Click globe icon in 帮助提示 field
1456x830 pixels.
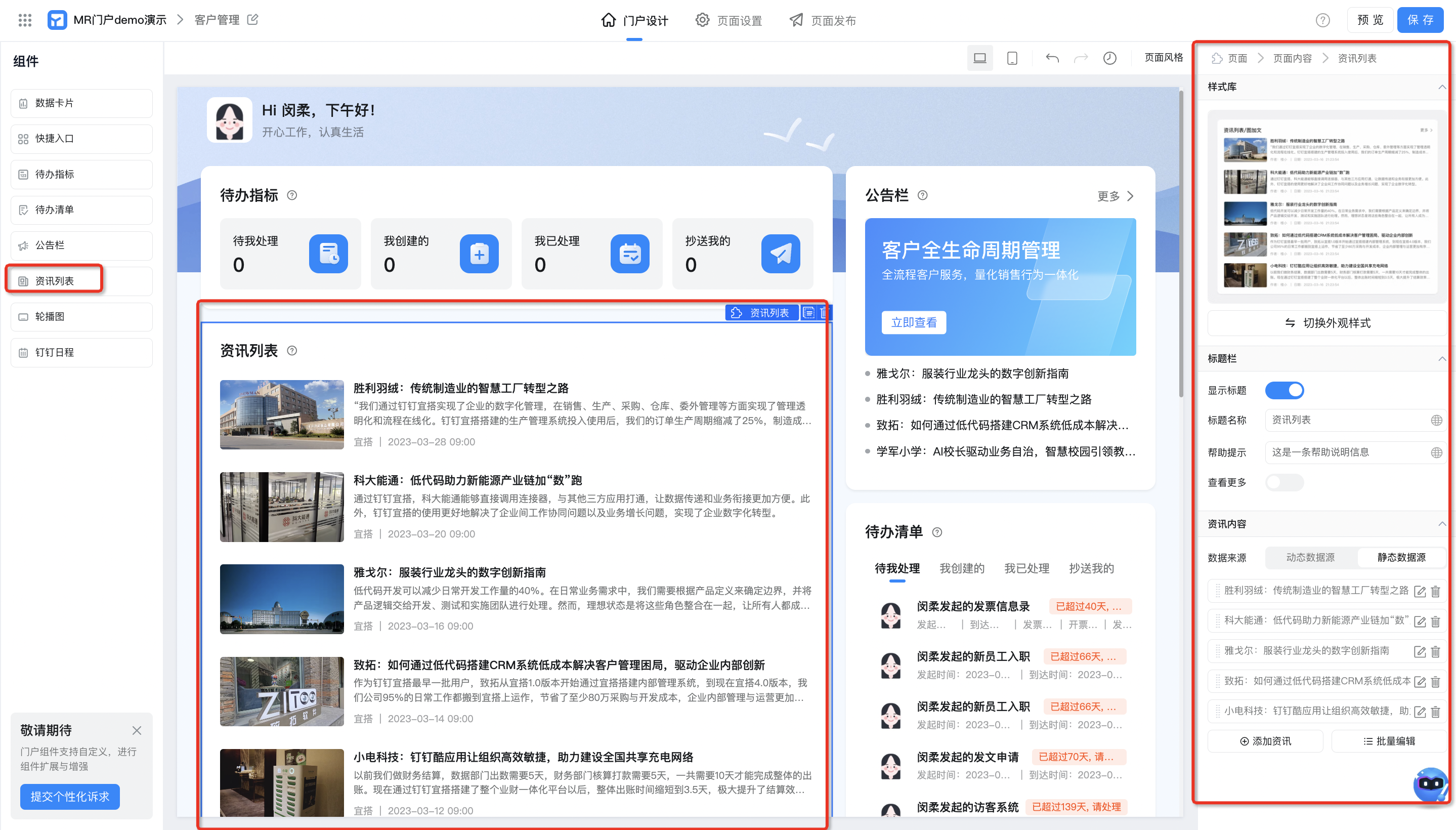[x=1436, y=452]
